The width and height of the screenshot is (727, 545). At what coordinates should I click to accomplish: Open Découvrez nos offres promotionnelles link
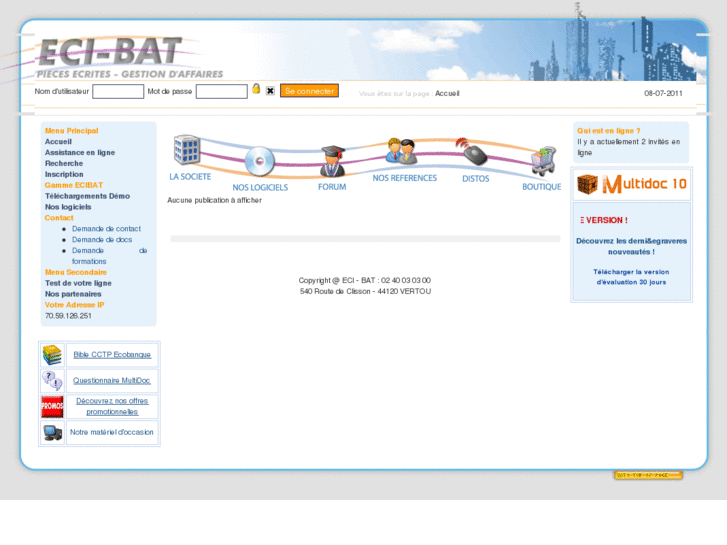[x=112, y=406]
